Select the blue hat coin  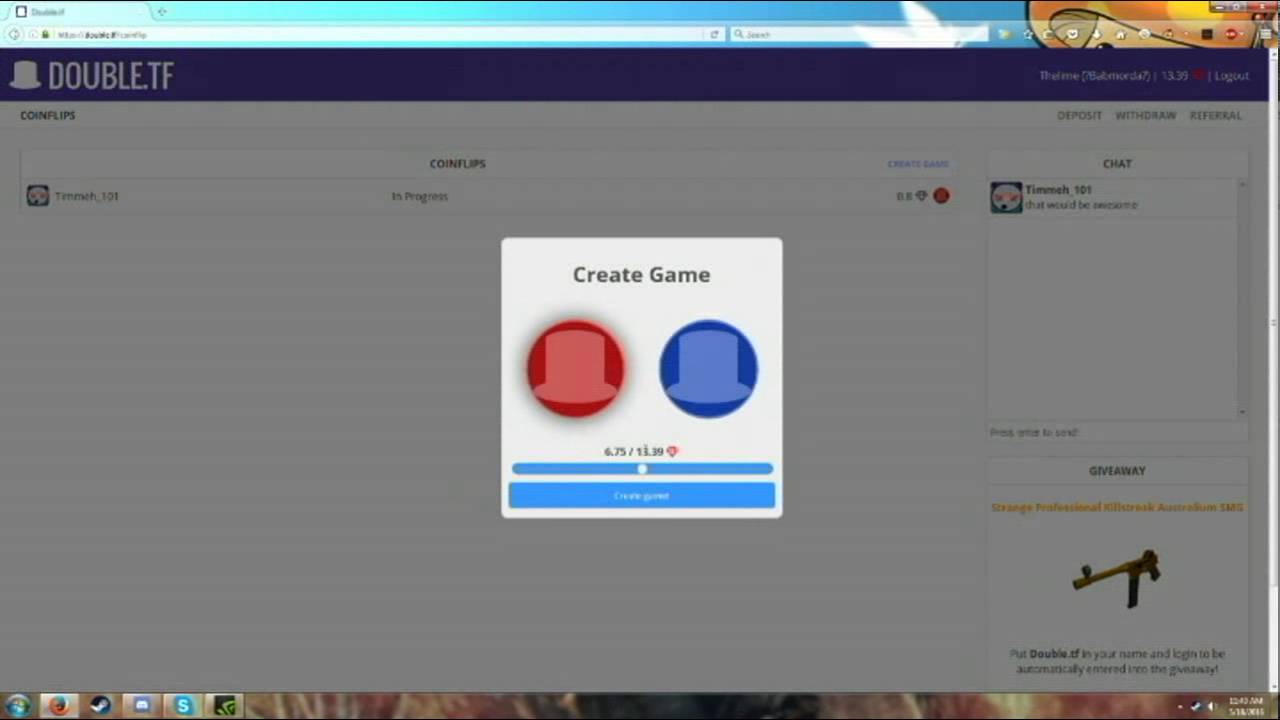click(x=708, y=368)
